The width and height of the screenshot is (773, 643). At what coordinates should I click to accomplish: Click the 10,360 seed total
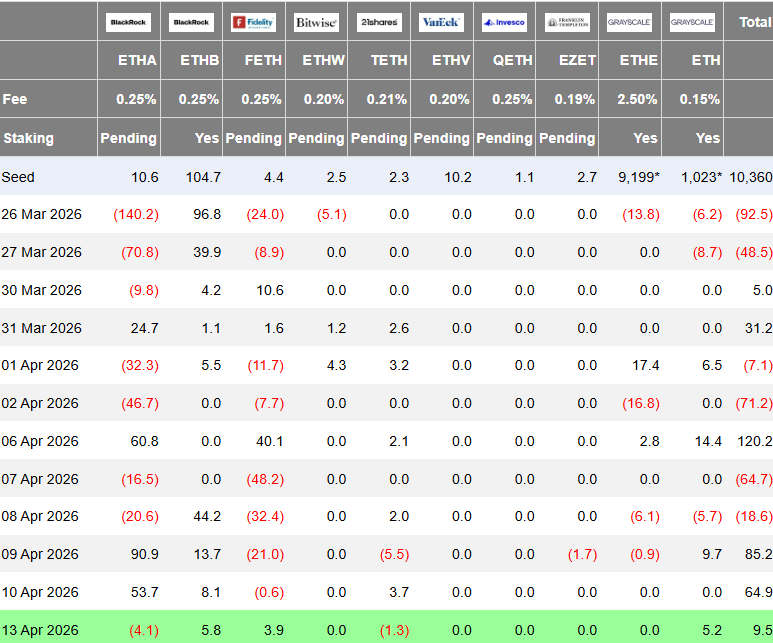click(x=751, y=177)
